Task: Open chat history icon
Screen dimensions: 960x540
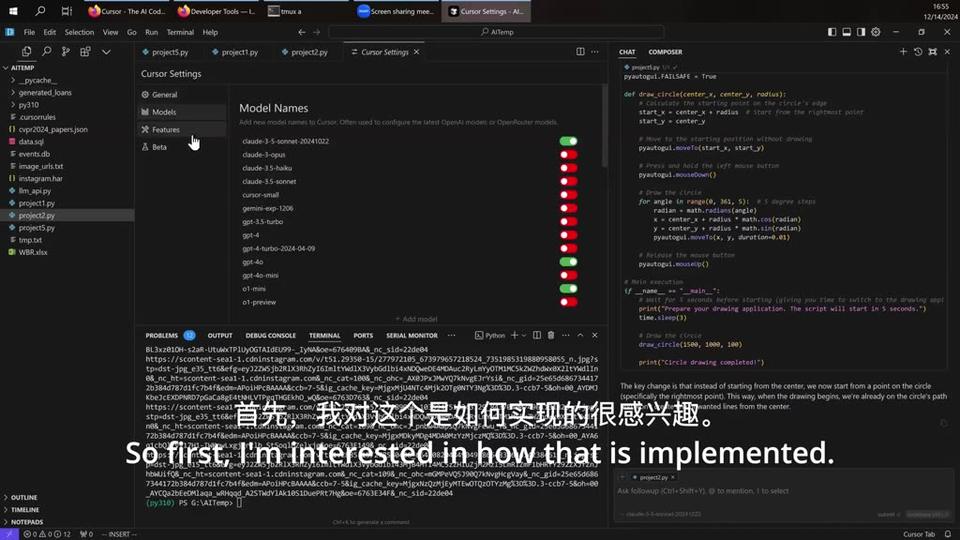Action: pos(918,51)
